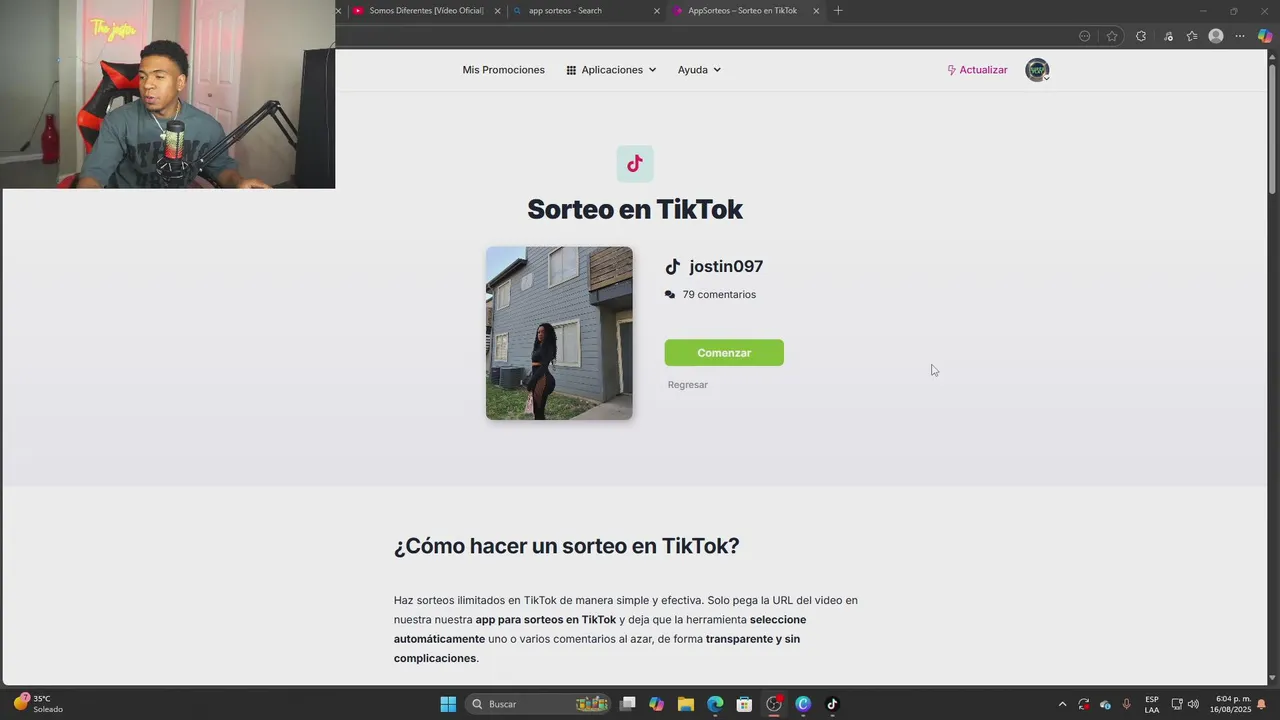Image resolution: width=1280 pixels, height=720 pixels.
Task: Open the Favorites list icon in the toolbar
Action: coord(1192,36)
